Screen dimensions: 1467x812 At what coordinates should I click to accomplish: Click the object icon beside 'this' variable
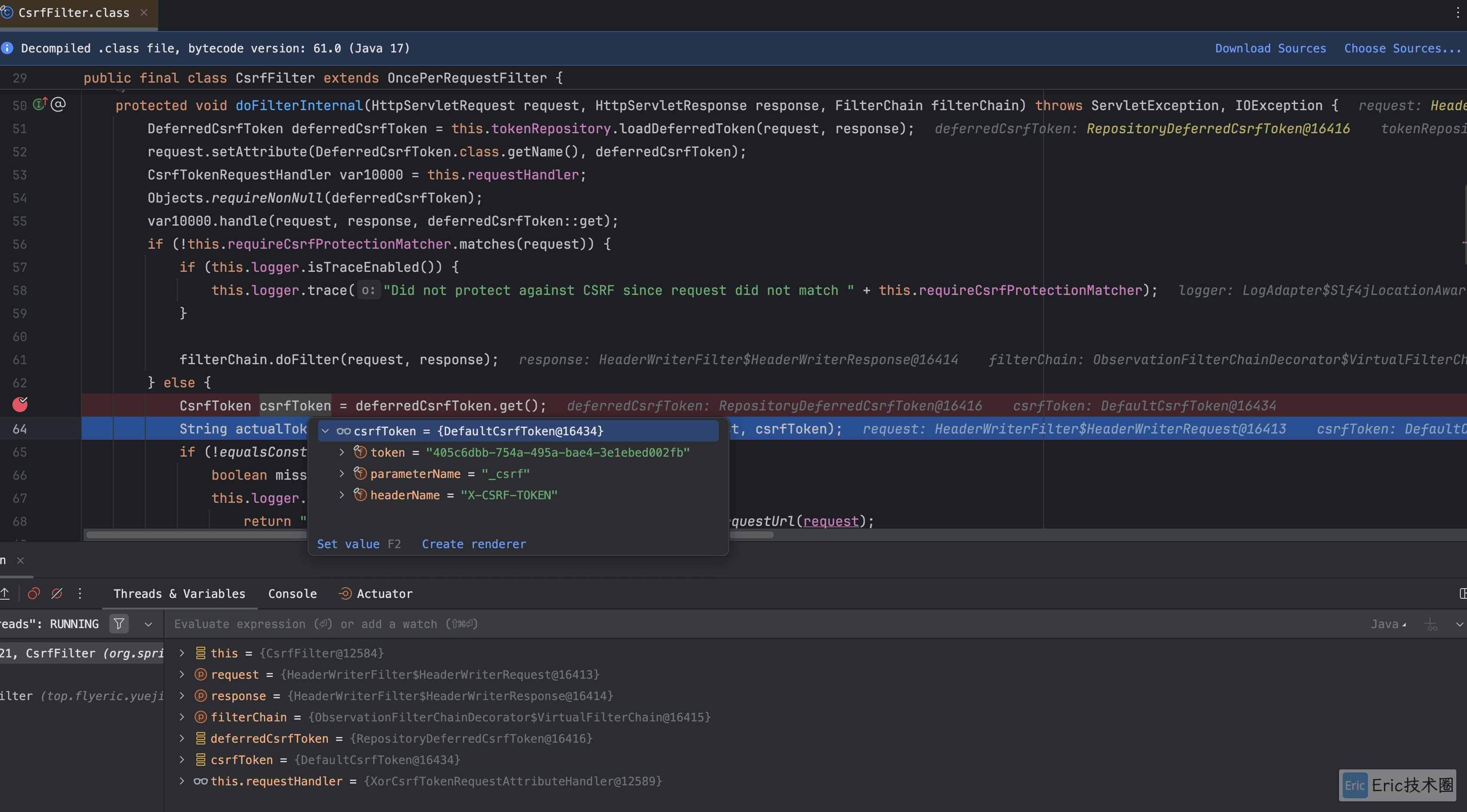click(200, 653)
